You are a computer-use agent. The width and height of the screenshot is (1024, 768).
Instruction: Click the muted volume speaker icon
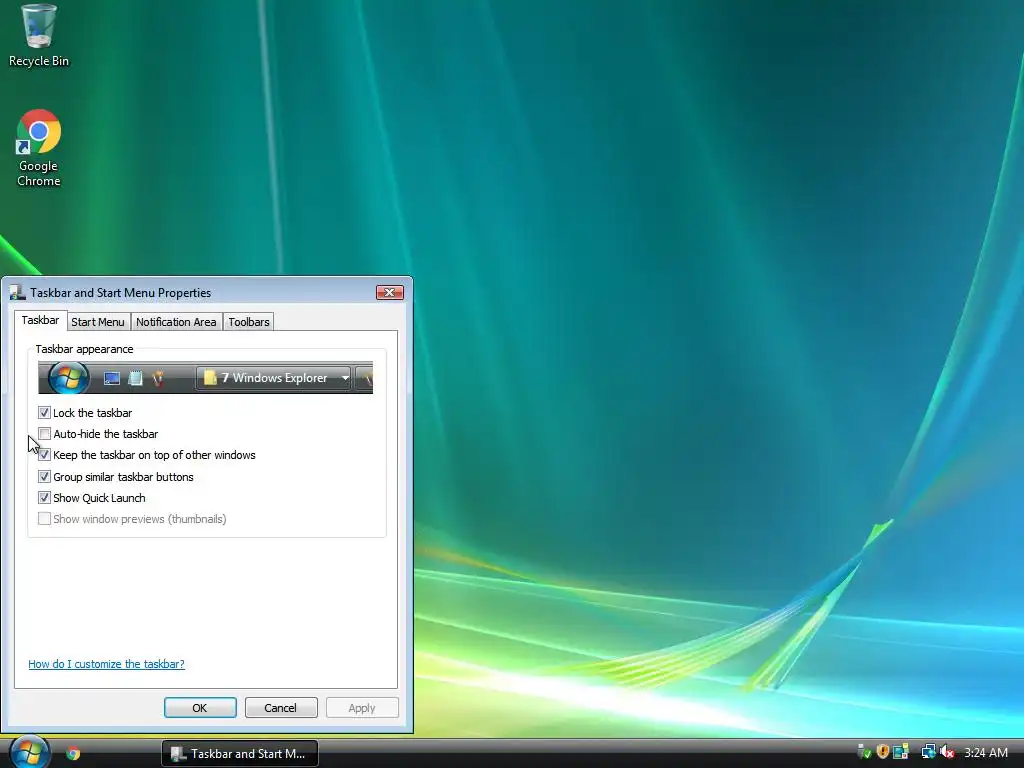(x=947, y=752)
